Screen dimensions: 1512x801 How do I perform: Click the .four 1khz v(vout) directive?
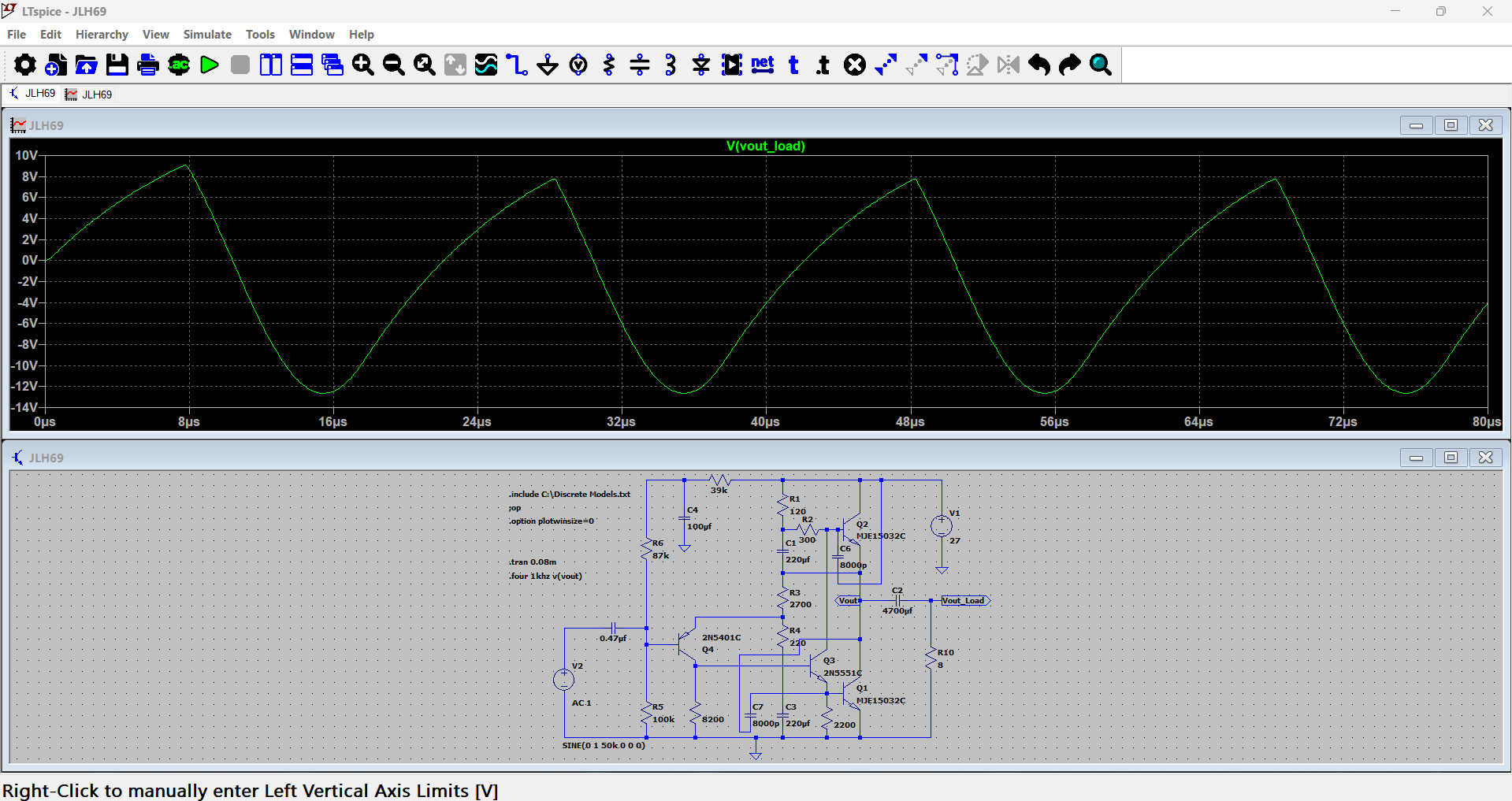pos(545,577)
